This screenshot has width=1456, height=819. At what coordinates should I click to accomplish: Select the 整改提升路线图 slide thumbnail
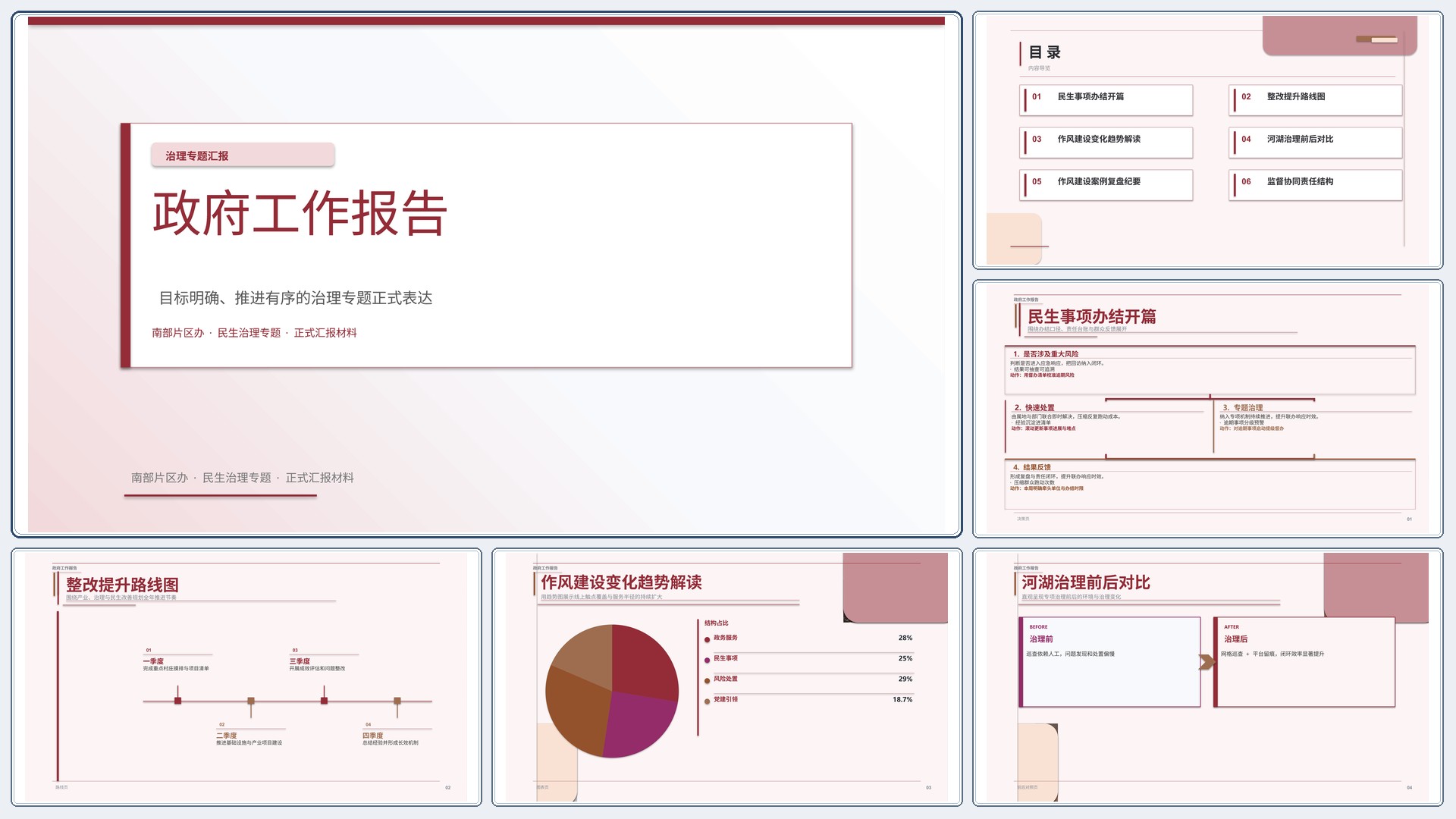(246, 677)
